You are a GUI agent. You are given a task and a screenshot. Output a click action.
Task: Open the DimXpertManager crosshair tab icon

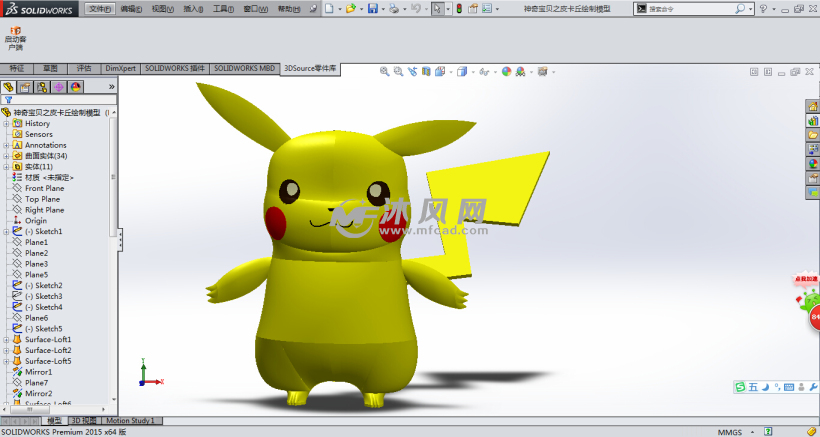tap(59, 87)
